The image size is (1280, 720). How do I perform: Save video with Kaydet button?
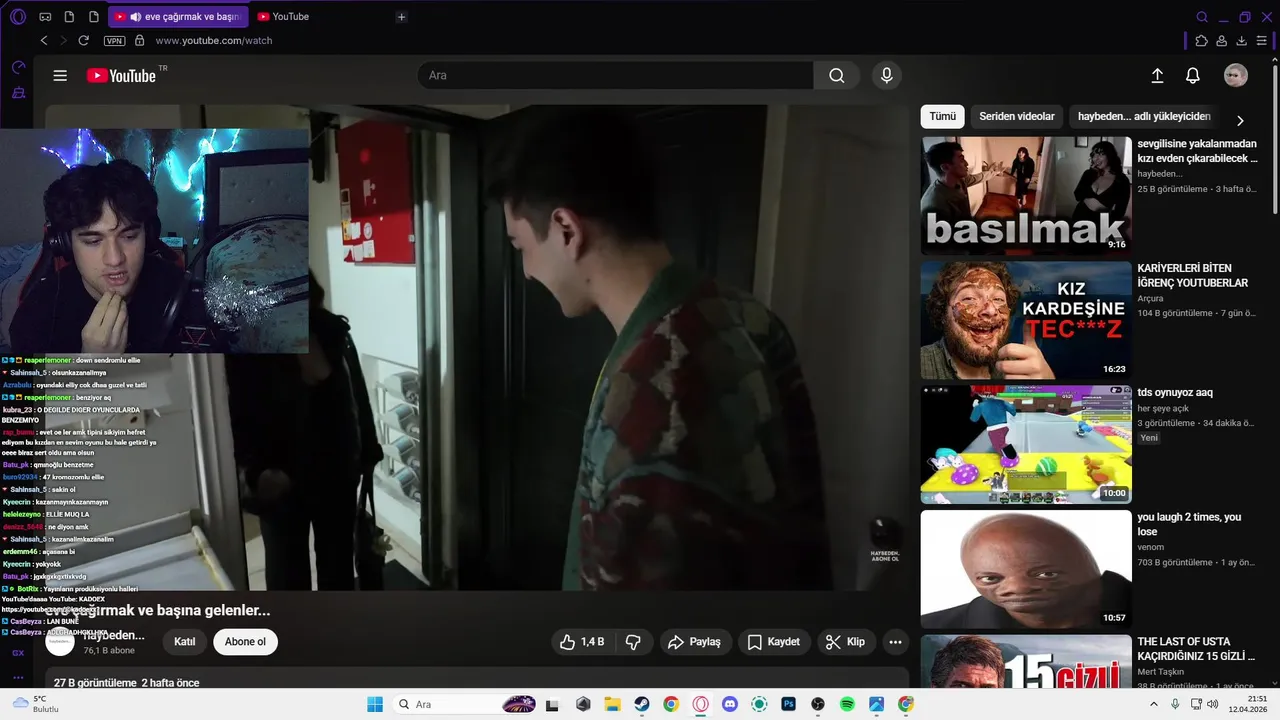[774, 642]
